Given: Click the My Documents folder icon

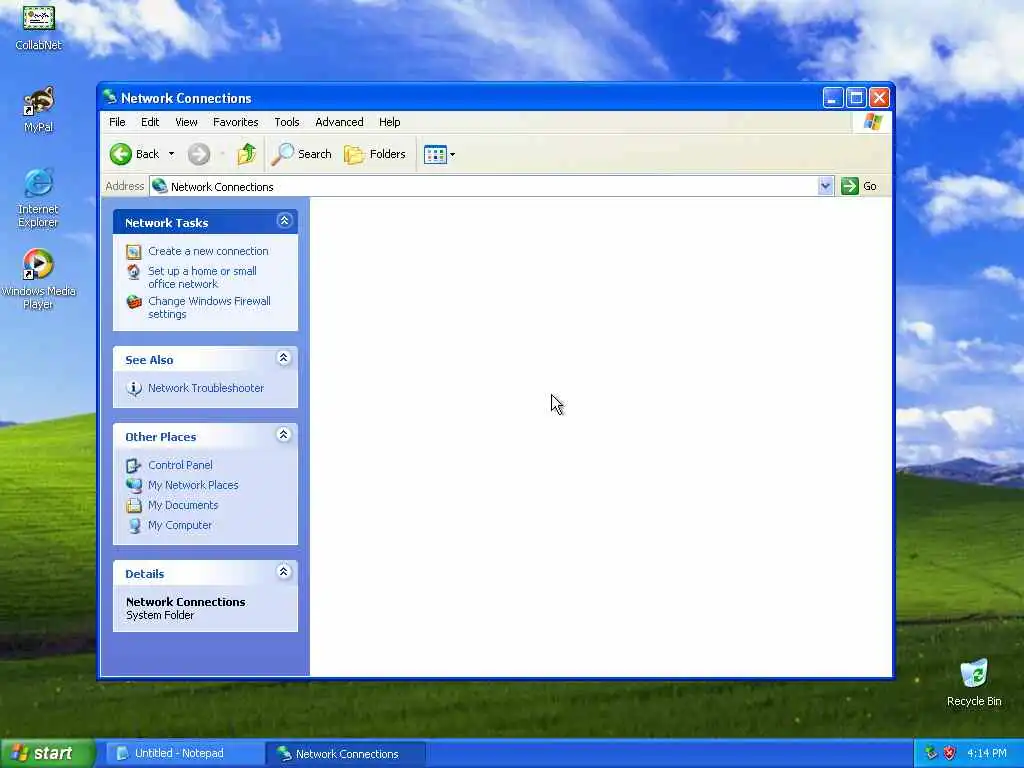Looking at the screenshot, I should 134,505.
